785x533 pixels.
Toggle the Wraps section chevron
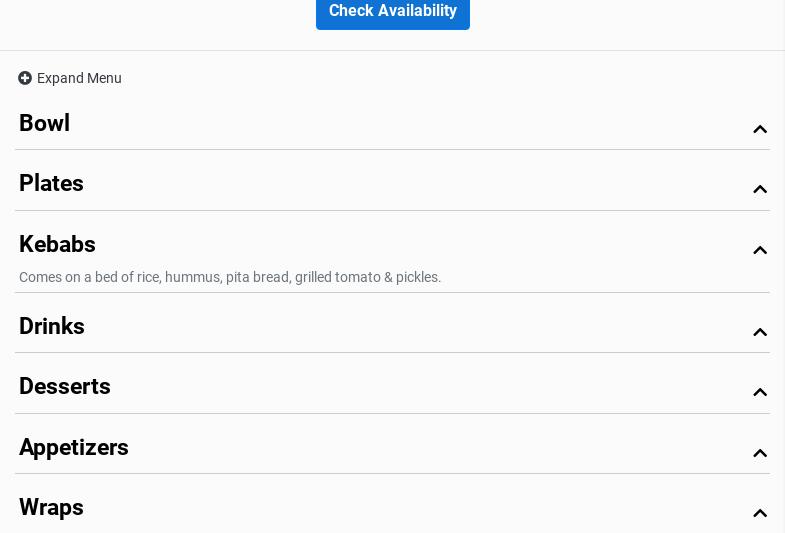coord(760,513)
